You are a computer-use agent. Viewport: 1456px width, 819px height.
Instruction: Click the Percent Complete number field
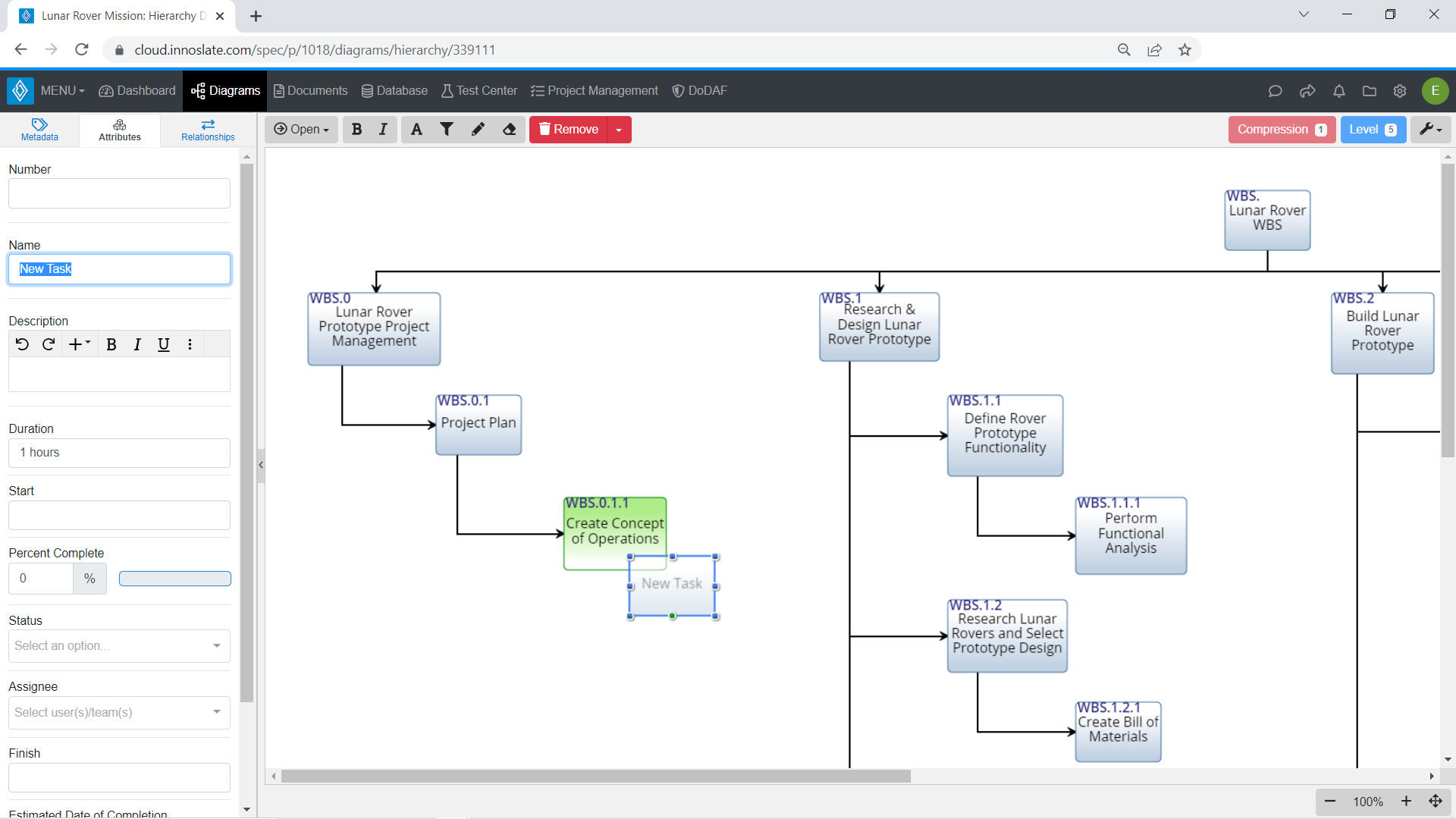[x=41, y=579]
